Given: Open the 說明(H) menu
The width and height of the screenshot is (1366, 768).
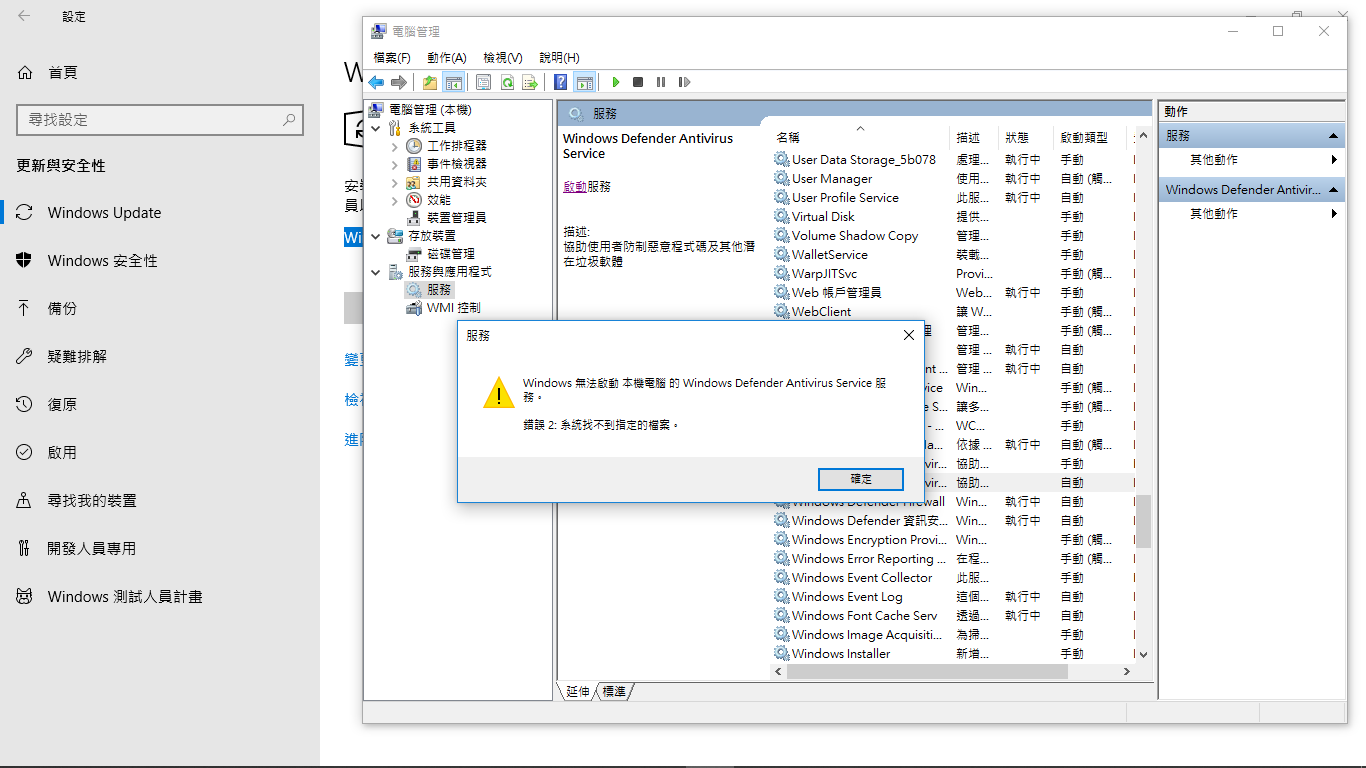Looking at the screenshot, I should click(559, 57).
